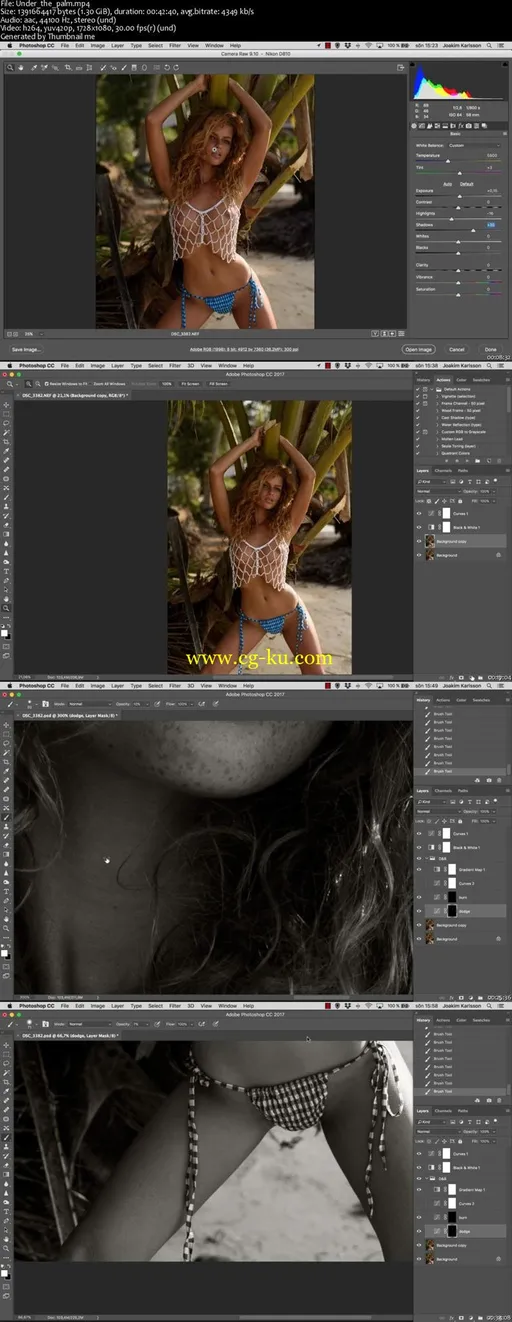
Task: Open Tone Curve panel icon in Camera Raw
Action: point(422,126)
